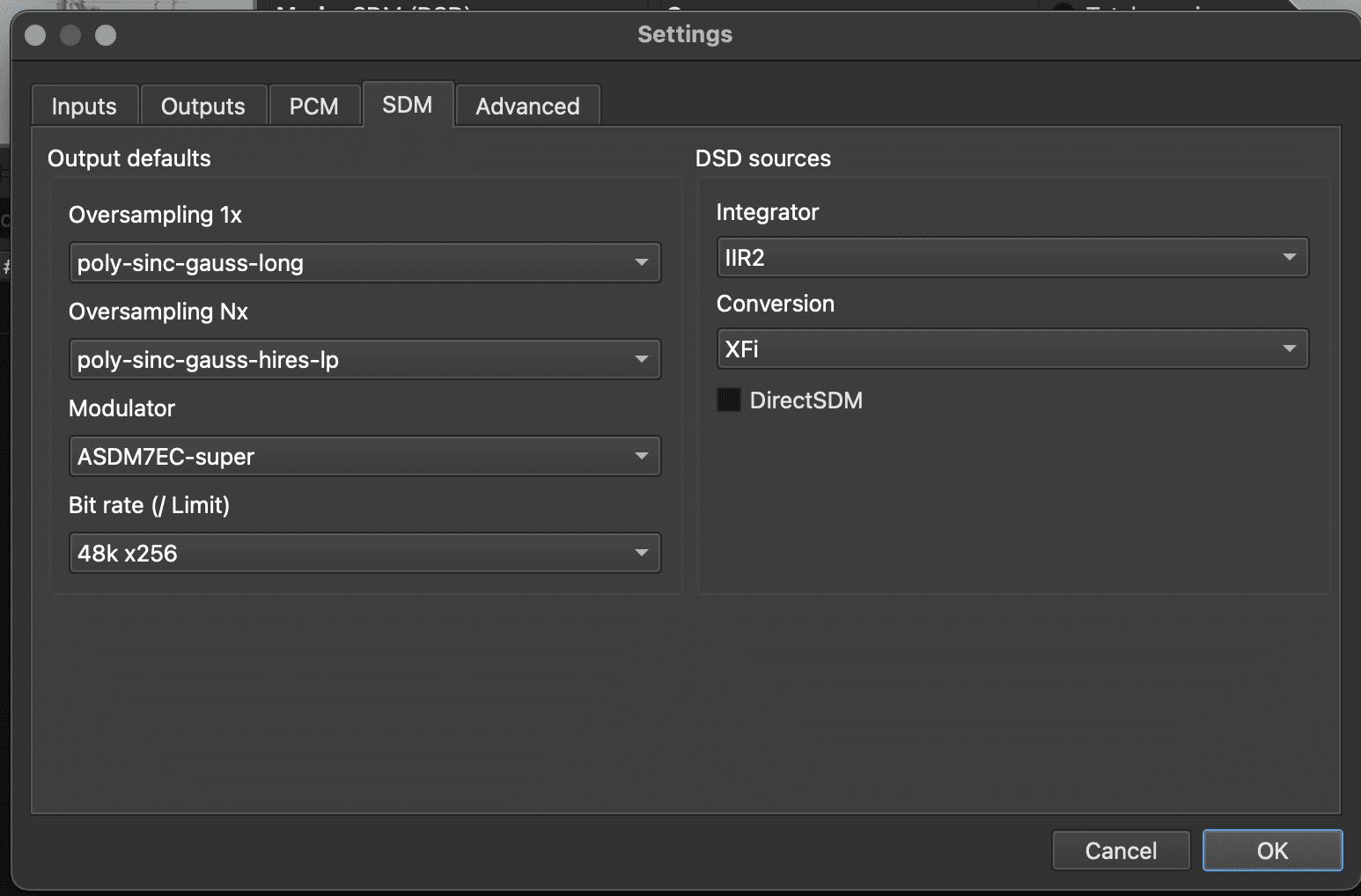Click the Output defaults group title
This screenshot has width=1361, height=896.
pos(129,158)
